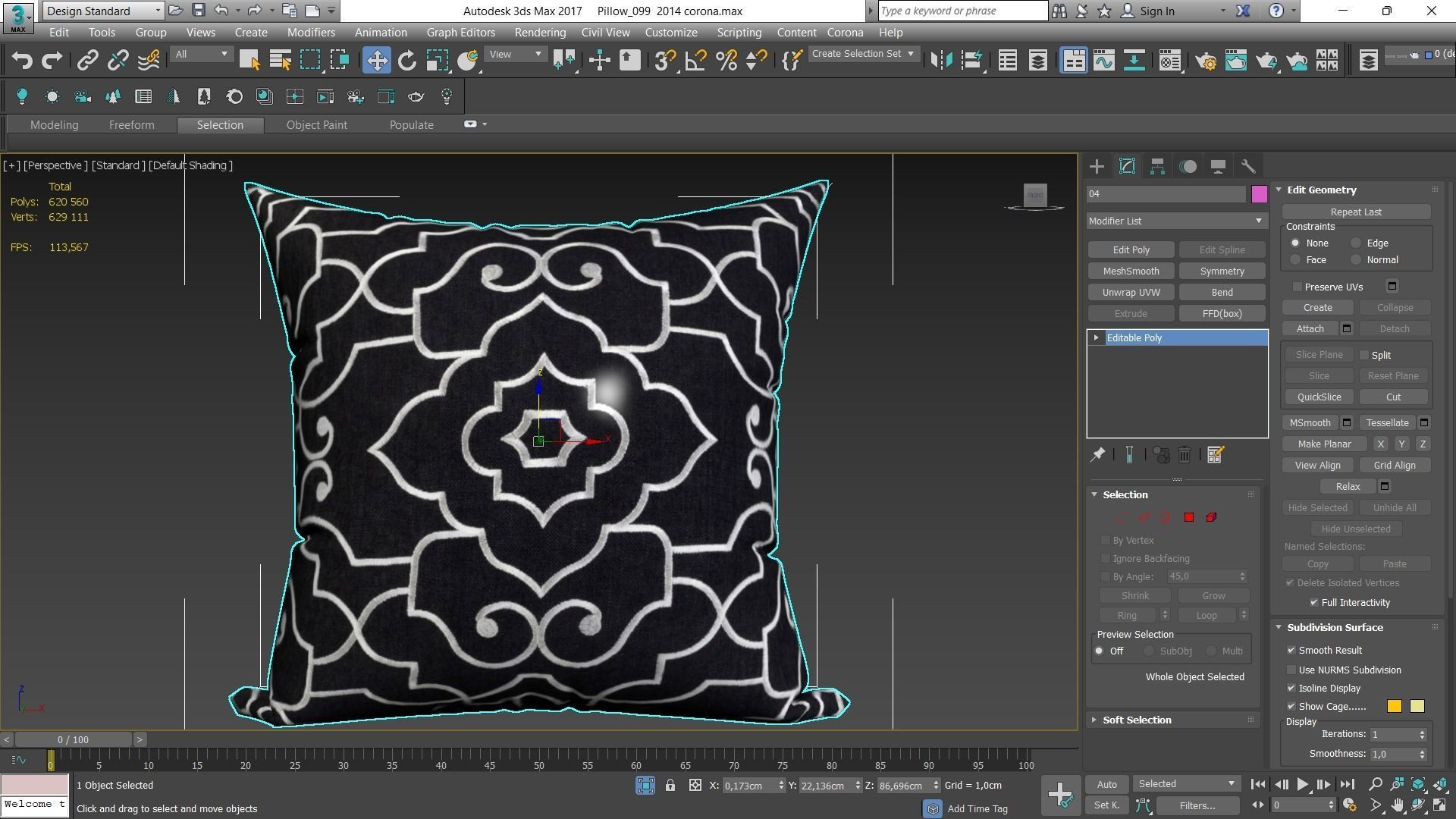Jump to the end frame
This screenshot has width=1456, height=819.
1347,785
